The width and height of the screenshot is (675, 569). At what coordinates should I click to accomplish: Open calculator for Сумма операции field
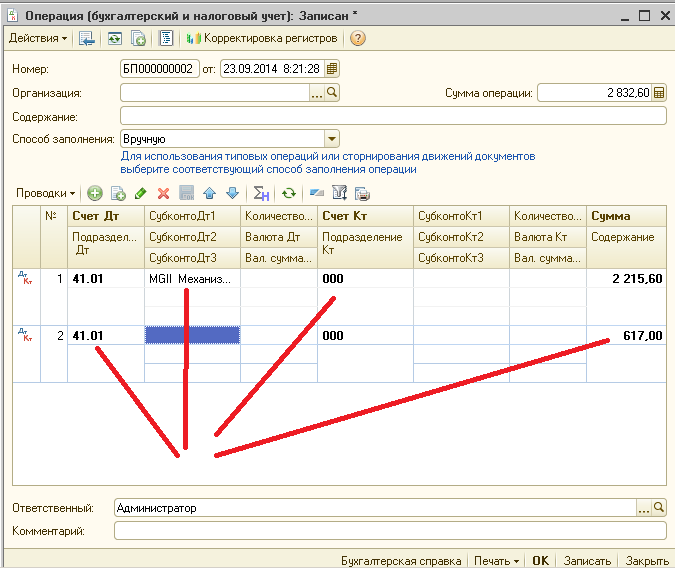click(x=660, y=93)
